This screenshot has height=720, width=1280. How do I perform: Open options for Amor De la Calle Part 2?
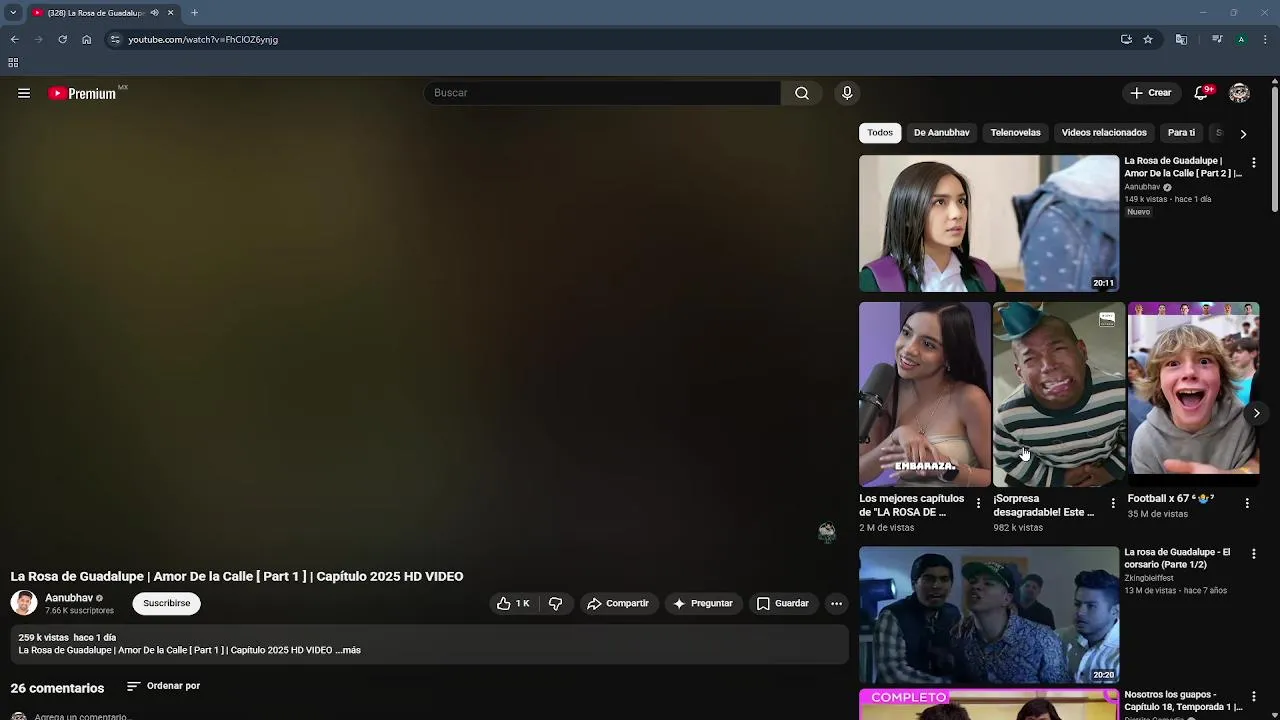tap(1253, 162)
